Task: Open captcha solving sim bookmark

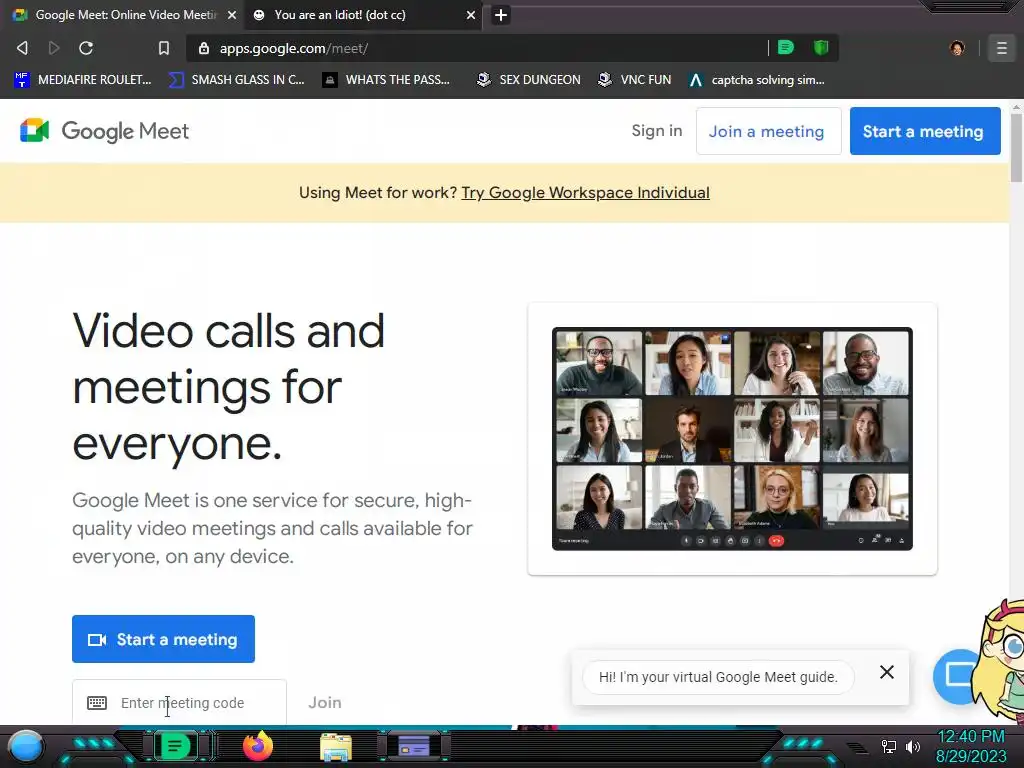Action: (x=757, y=80)
